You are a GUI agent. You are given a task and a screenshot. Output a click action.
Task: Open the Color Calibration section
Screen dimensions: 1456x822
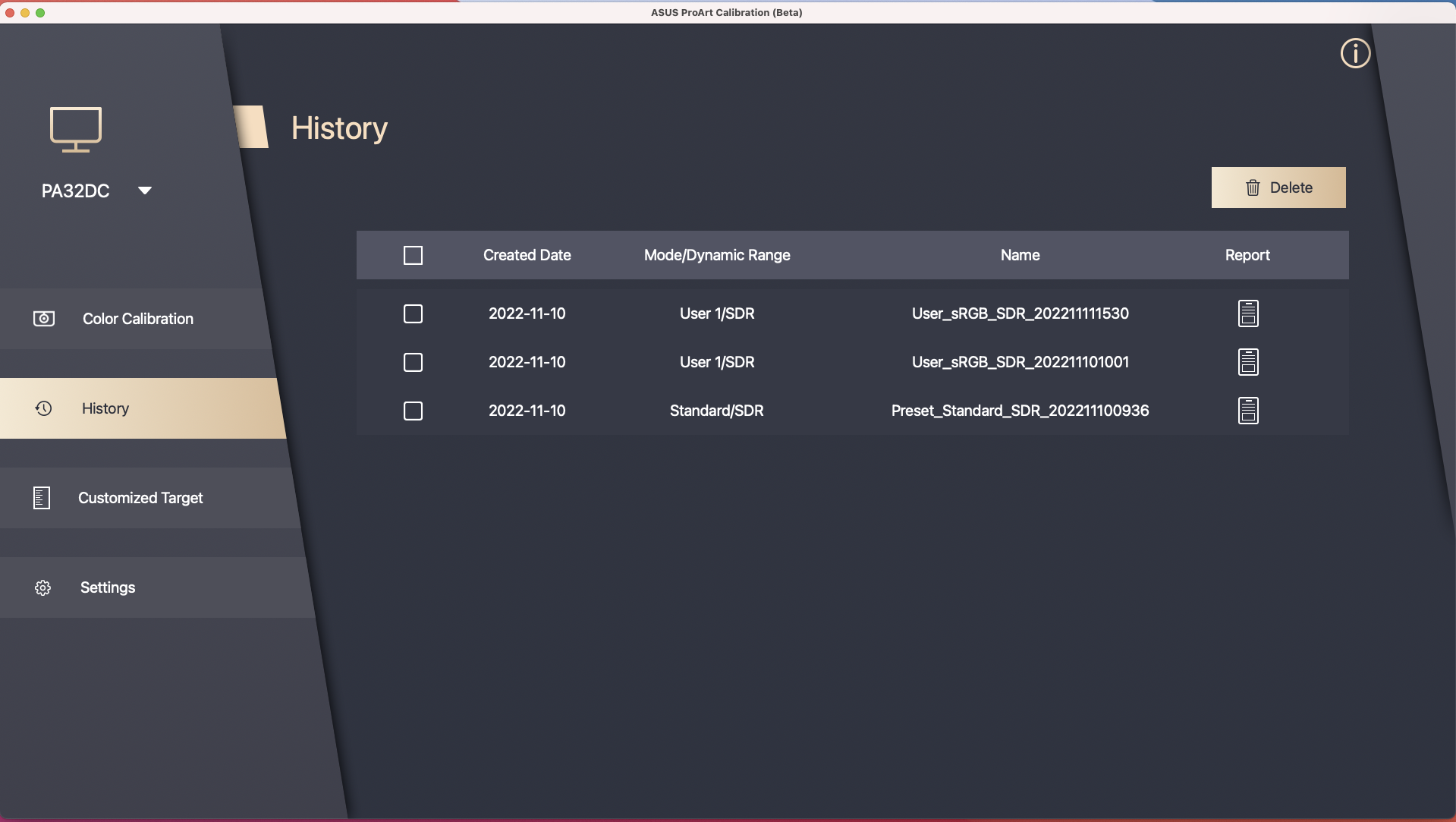[136, 319]
